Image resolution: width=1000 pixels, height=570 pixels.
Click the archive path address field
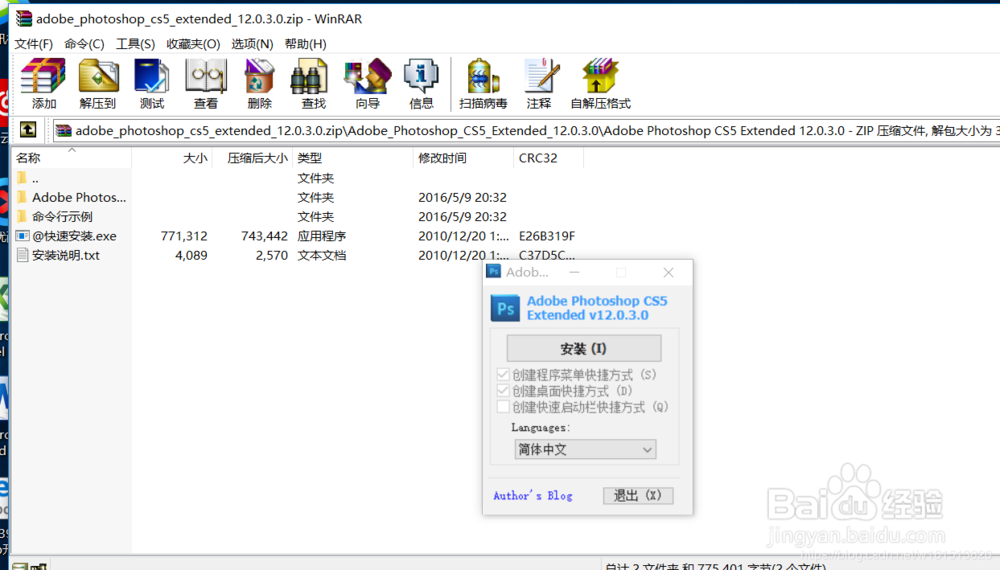[x=526, y=131]
